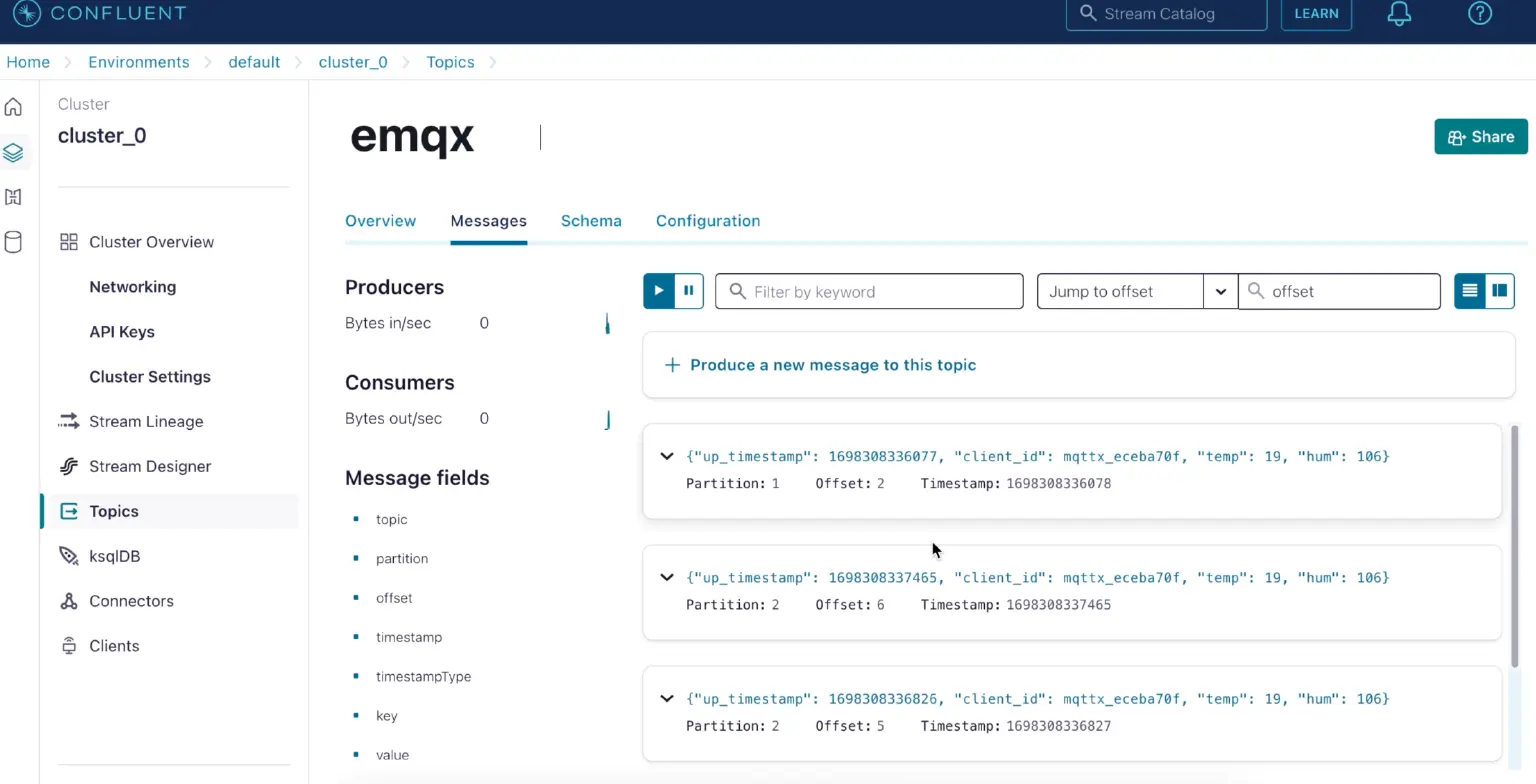The height and width of the screenshot is (784, 1536).
Task: Expand the message with Offset 6
Action: pyautogui.click(x=667, y=577)
